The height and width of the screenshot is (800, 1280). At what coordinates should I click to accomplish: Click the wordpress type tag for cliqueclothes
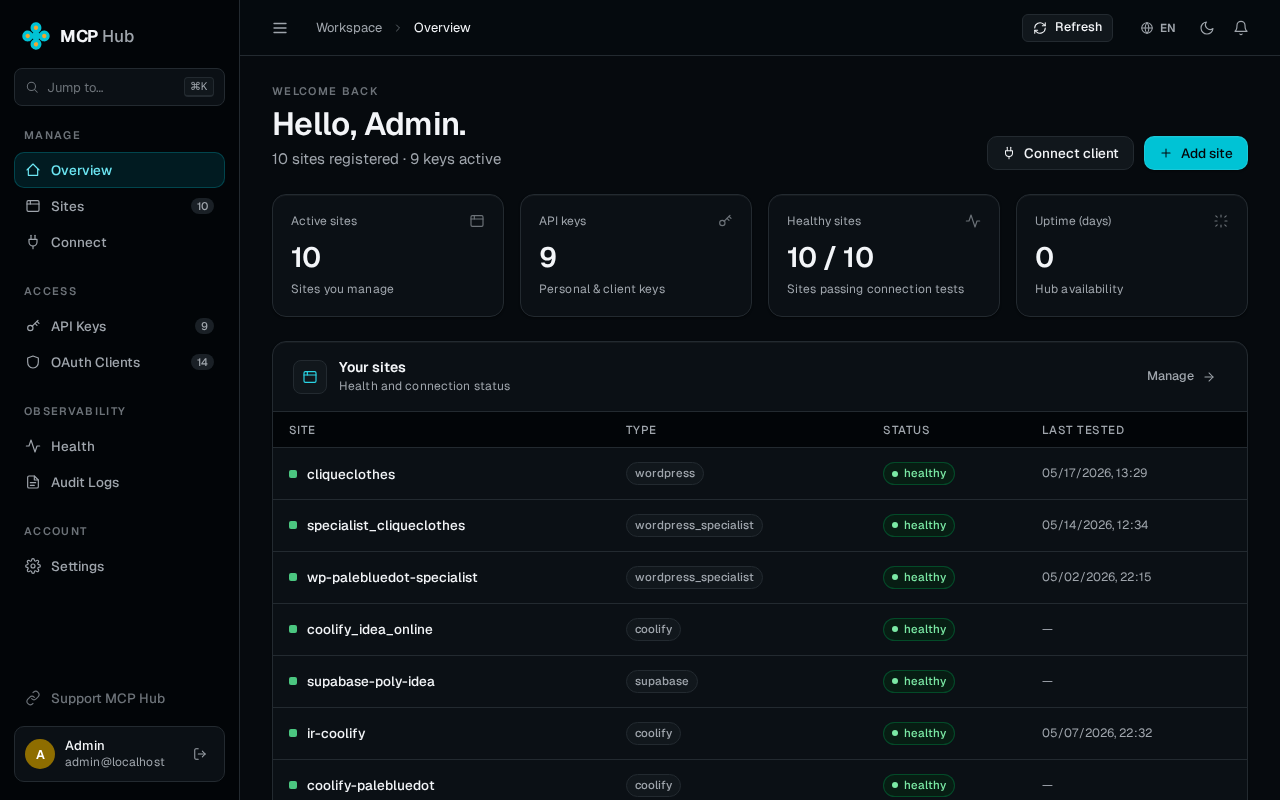click(x=665, y=474)
